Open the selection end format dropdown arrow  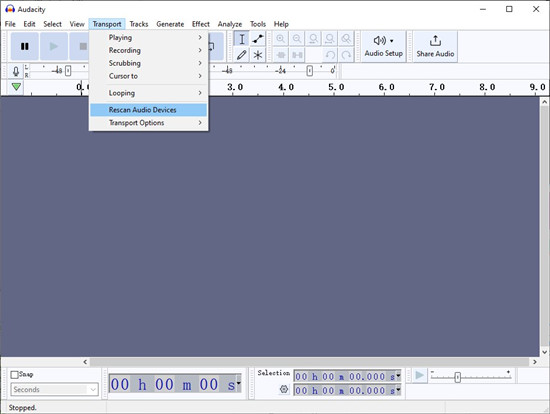[398, 389]
